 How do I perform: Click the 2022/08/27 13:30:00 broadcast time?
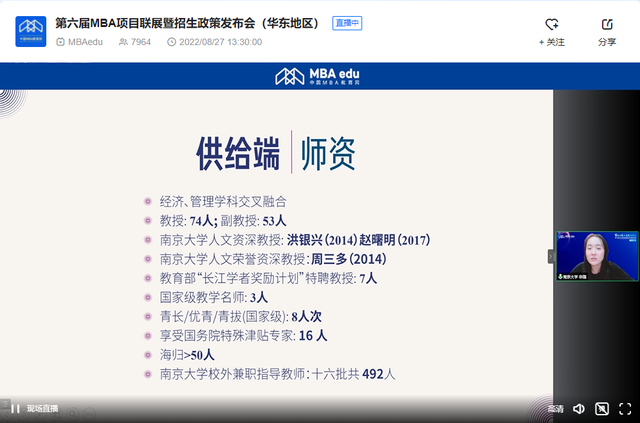220,42
